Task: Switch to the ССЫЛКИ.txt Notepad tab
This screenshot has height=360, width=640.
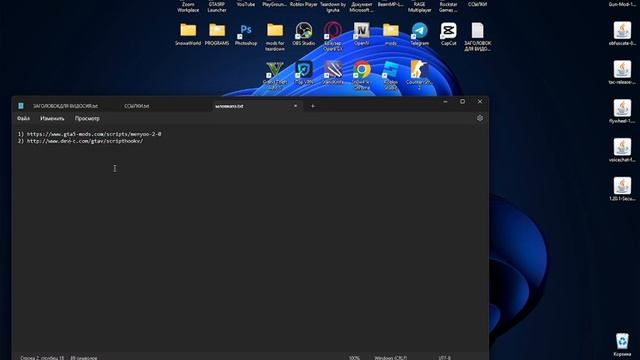Action: point(137,106)
